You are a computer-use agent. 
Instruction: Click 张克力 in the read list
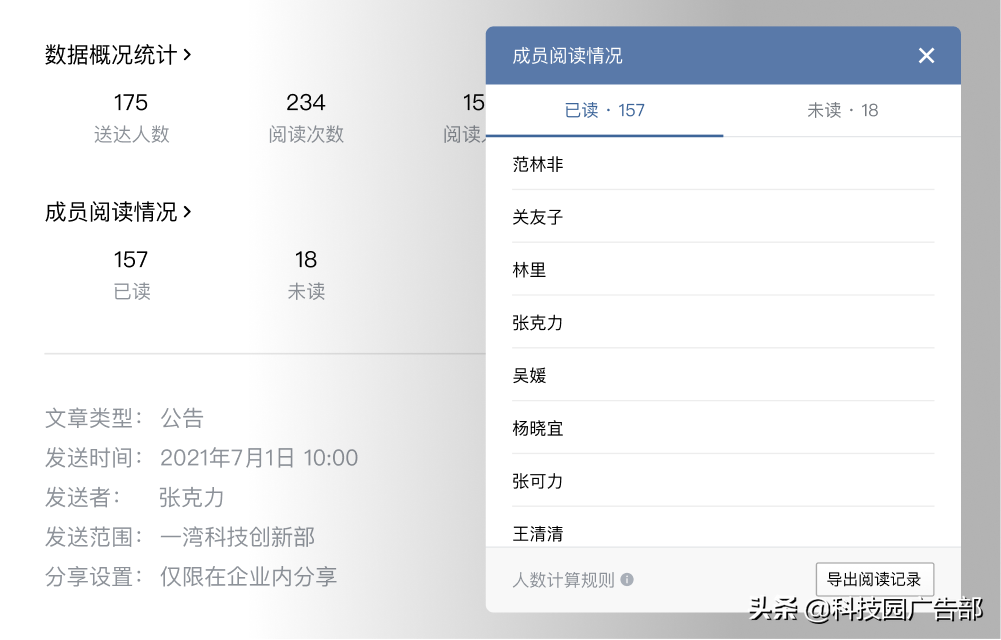(538, 322)
